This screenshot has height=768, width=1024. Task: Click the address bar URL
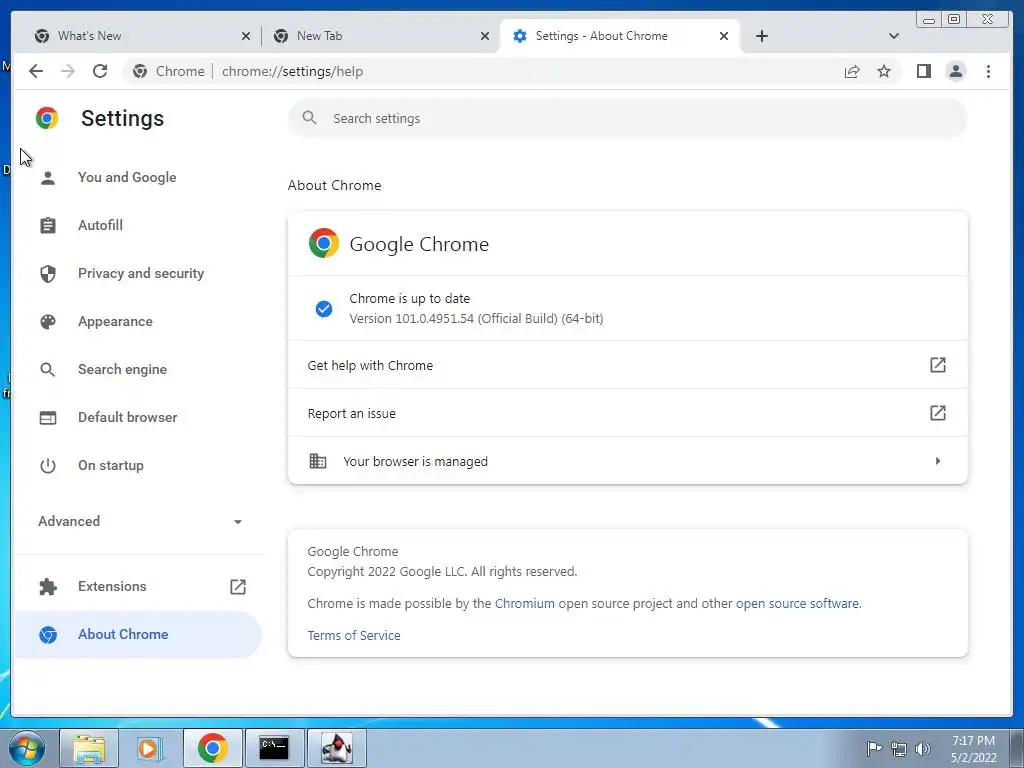[x=292, y=71]
